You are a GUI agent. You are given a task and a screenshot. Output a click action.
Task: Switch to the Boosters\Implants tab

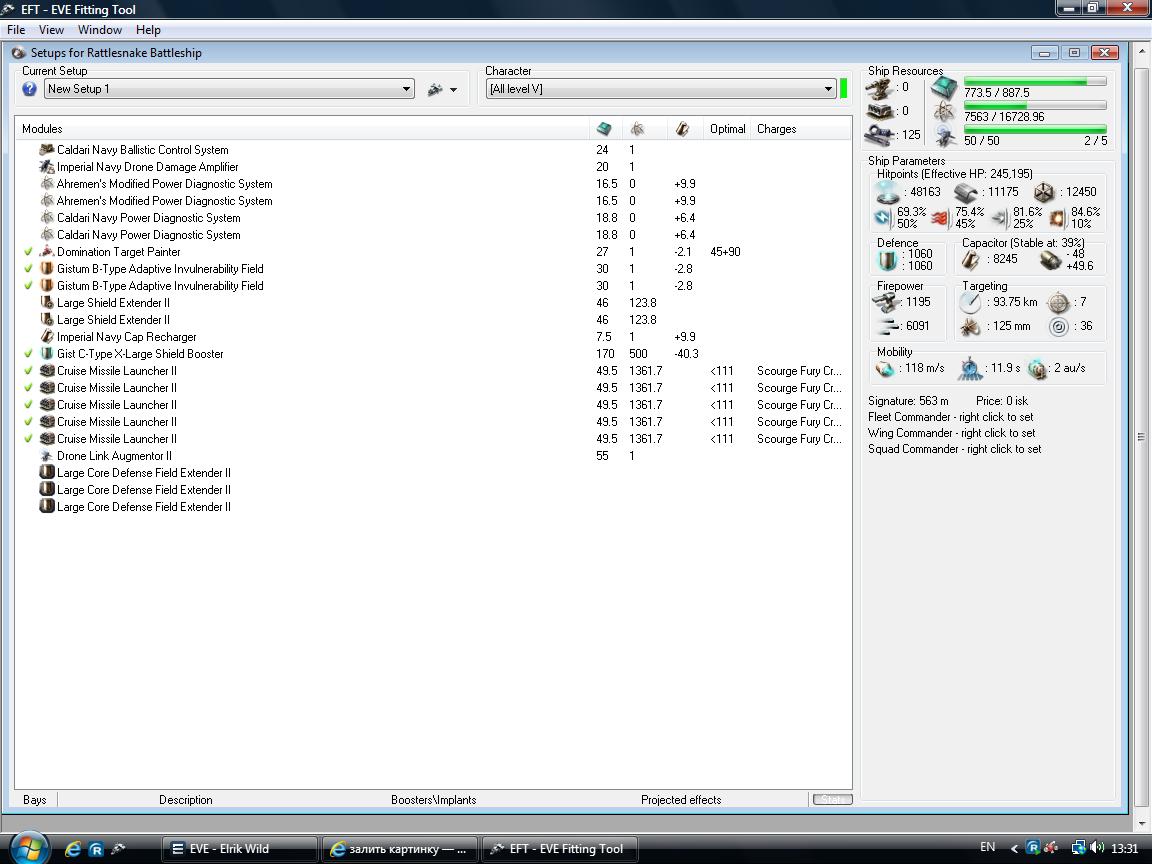[x=433, y=799]
